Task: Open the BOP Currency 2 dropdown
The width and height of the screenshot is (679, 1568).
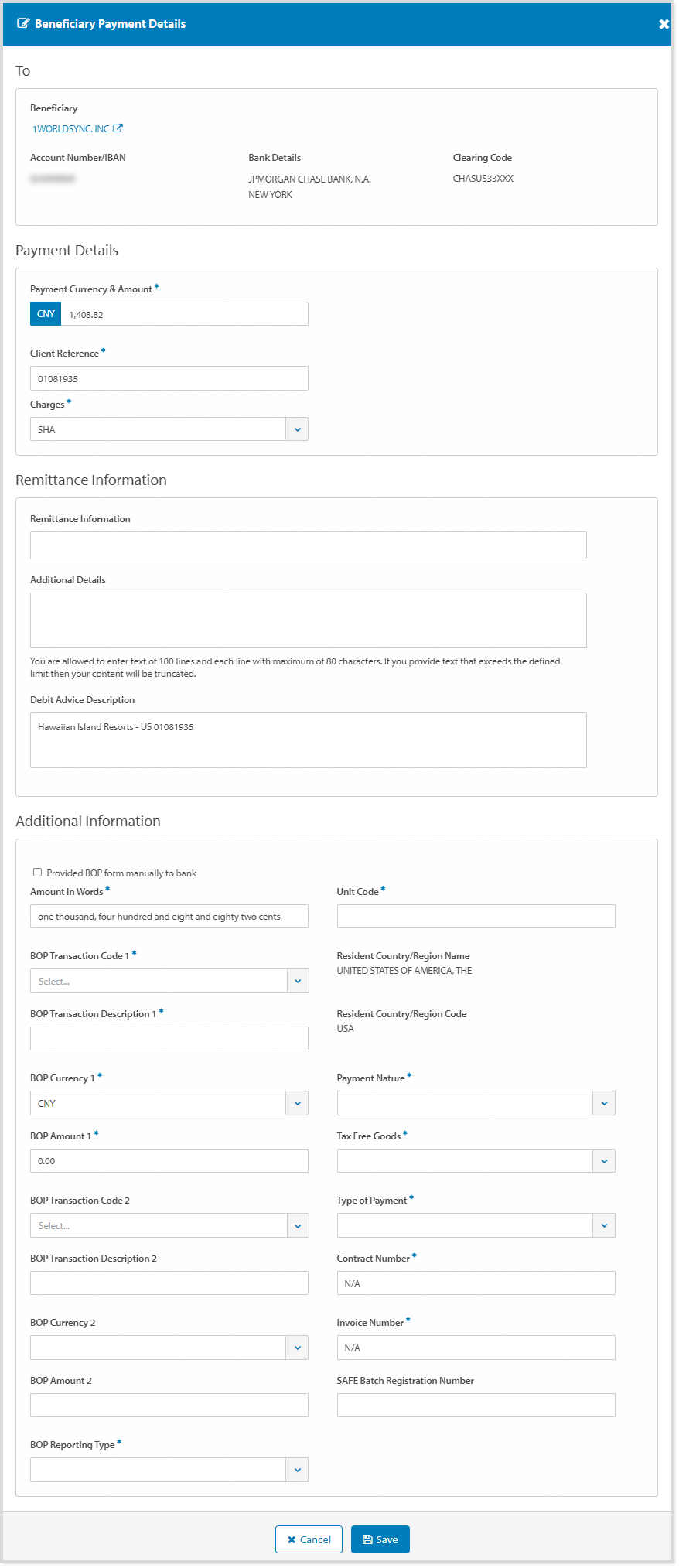Action: (296, 1347)
